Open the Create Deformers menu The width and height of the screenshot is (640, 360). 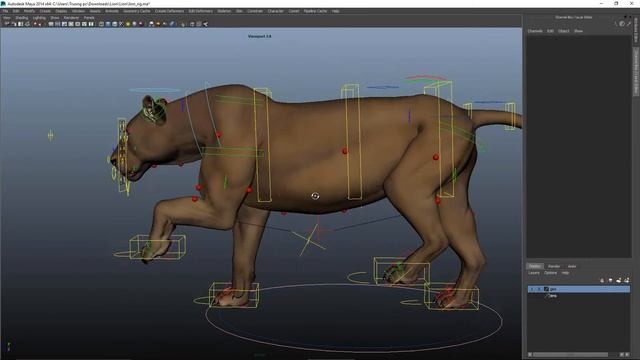169,11
